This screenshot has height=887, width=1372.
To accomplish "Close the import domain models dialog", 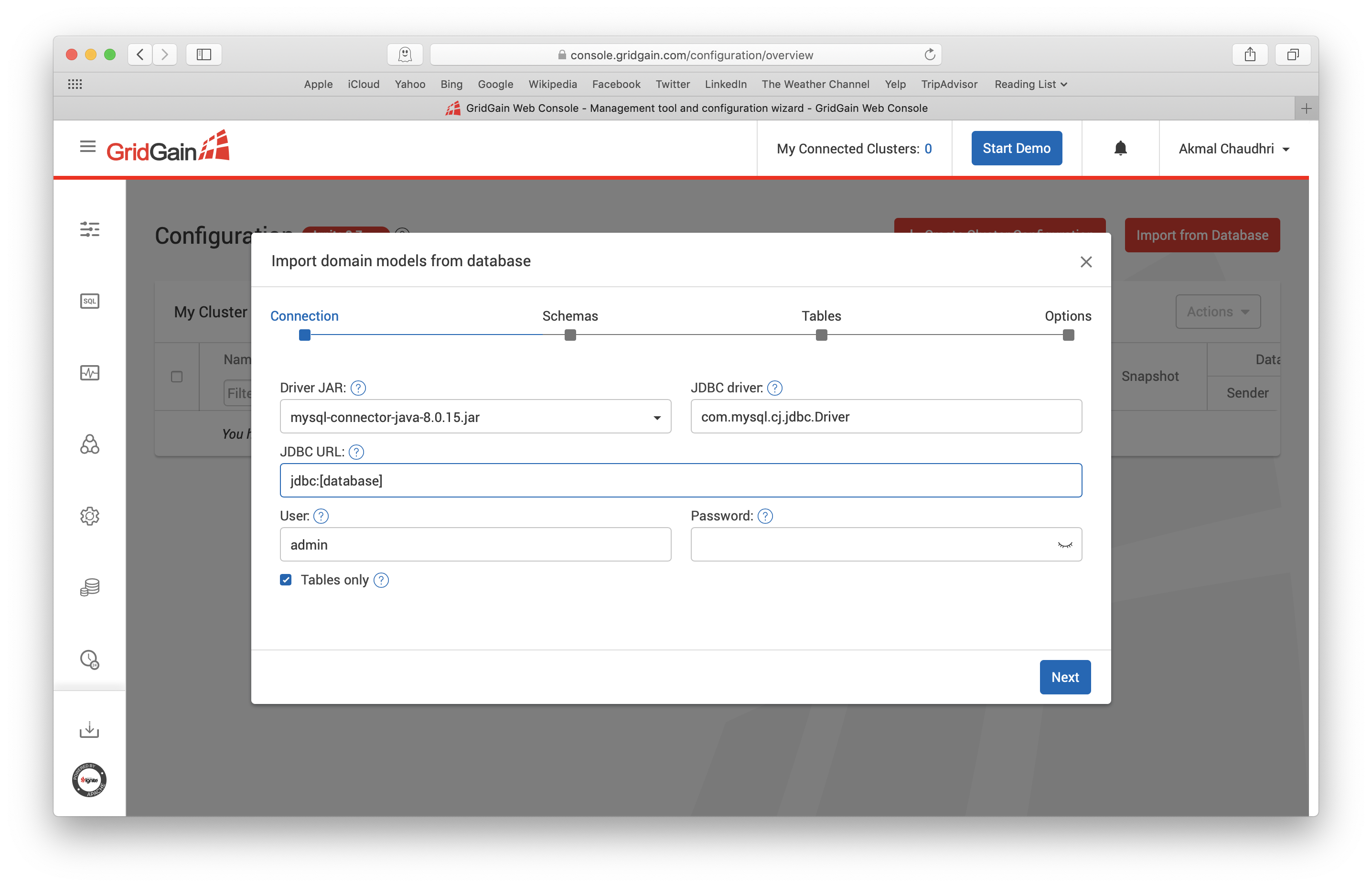I will point(1085,262).
